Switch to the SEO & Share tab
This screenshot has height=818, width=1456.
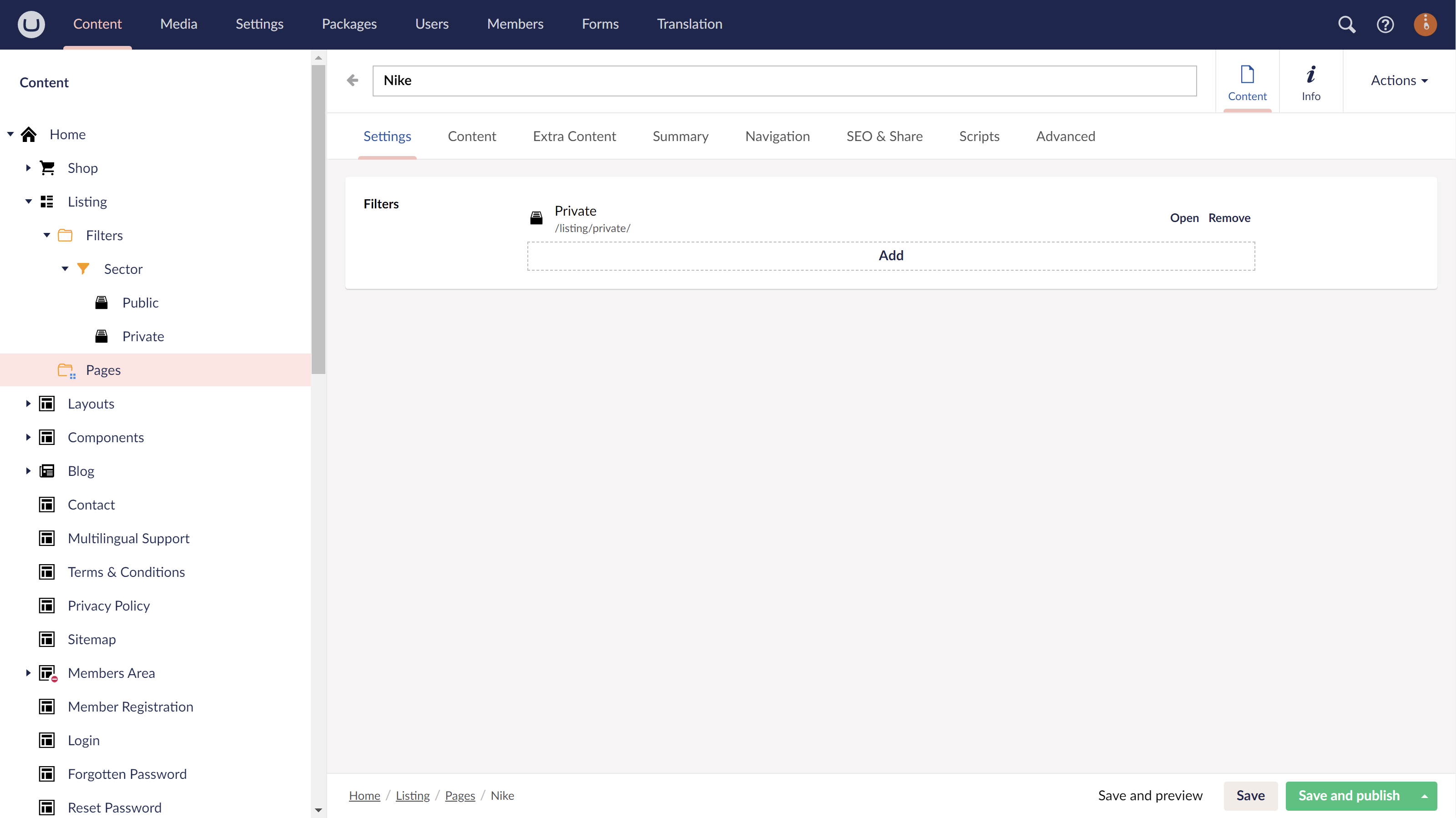[884, 136]
